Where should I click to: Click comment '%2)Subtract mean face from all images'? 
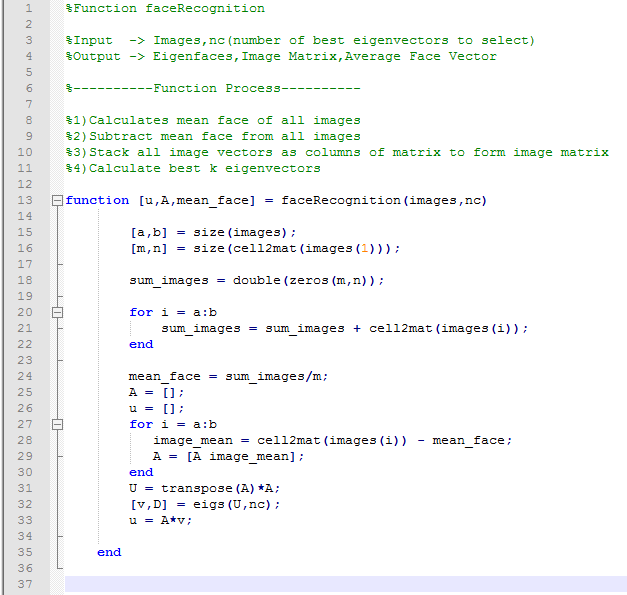pos(213,136)
